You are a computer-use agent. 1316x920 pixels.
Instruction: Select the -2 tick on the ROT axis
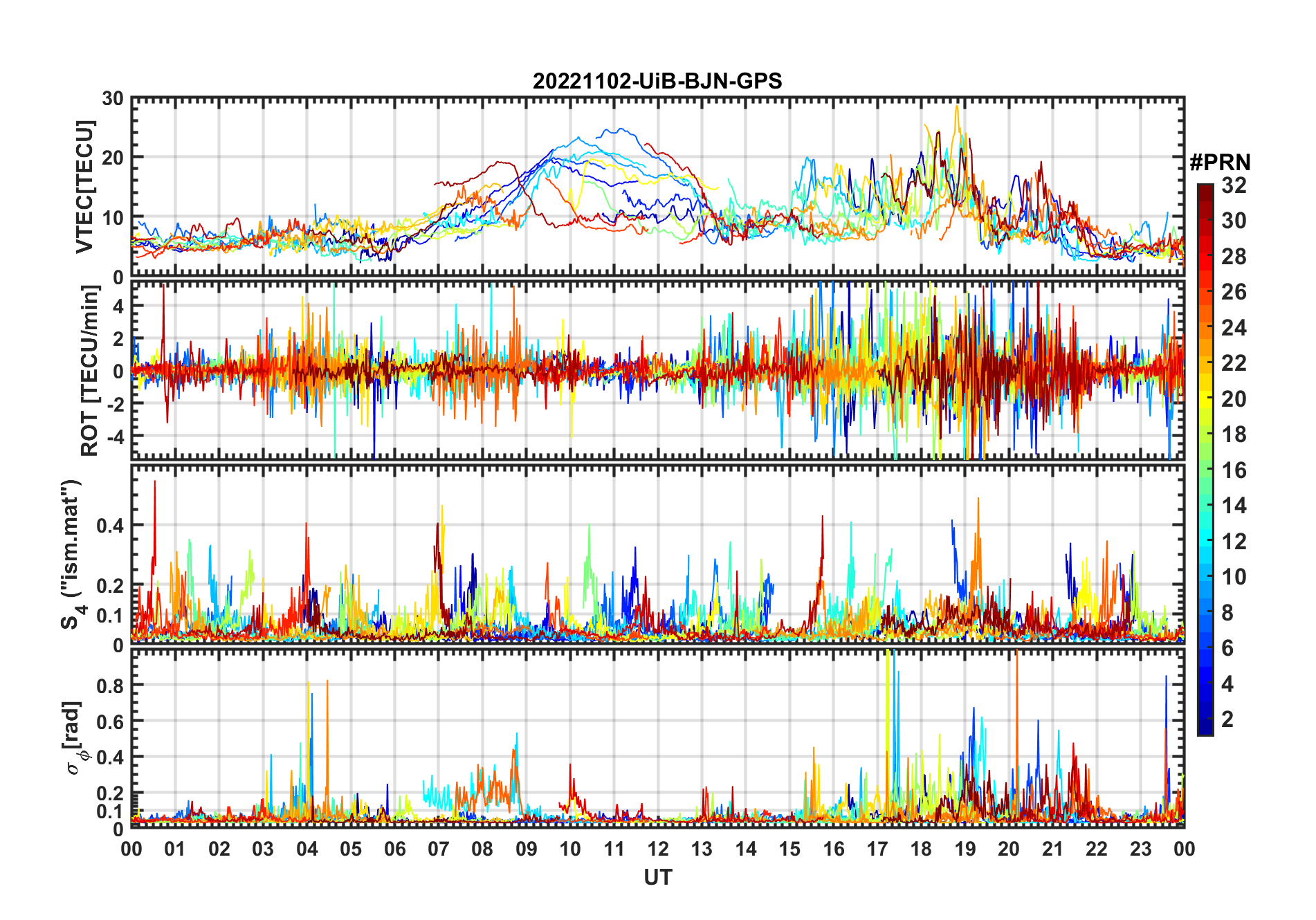point(117,404)
